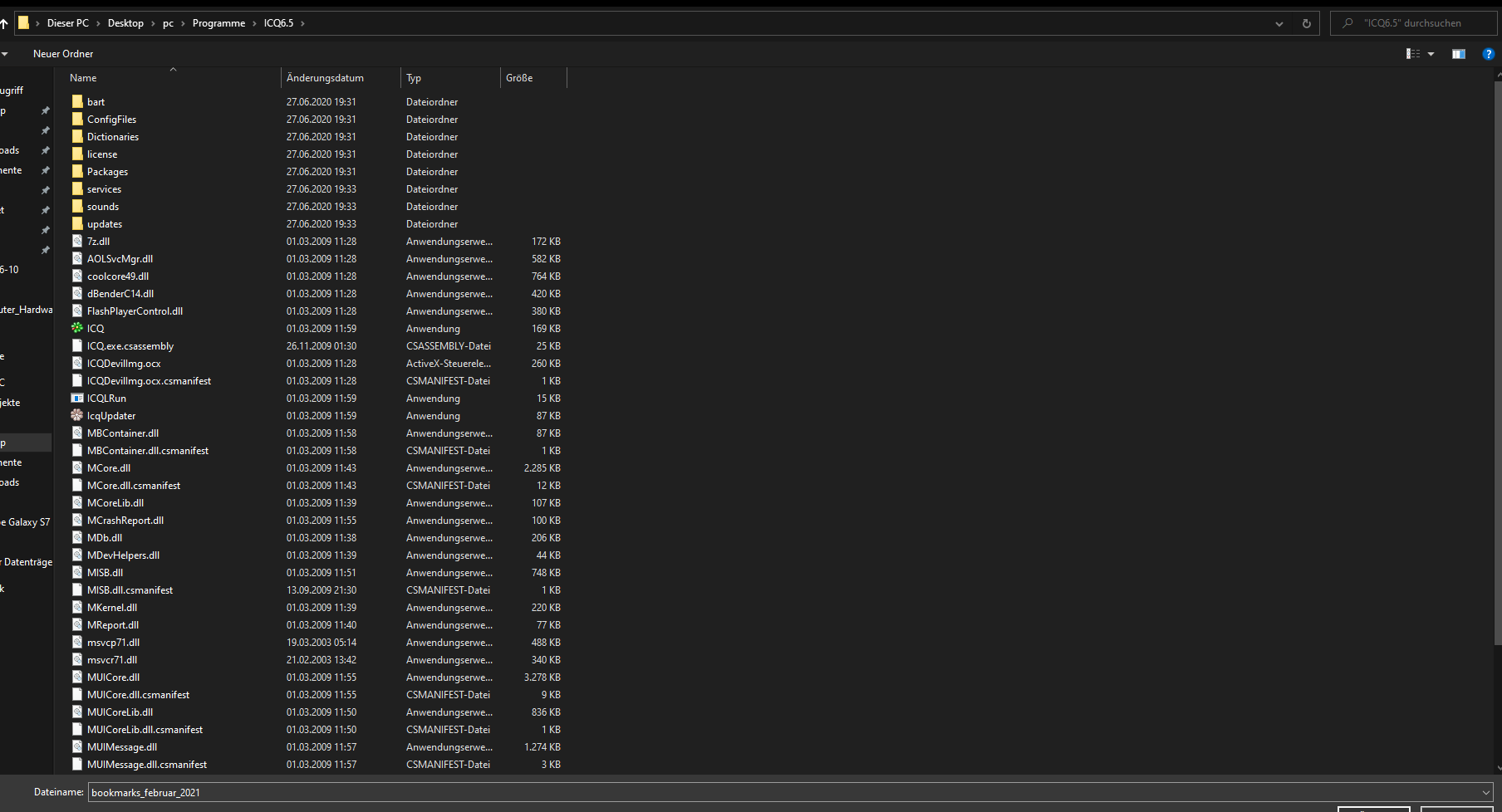Image resolution: width=1502 pixels, height=812 pixels.
Task: Click the change view layout icon
Action: tap(1413, 54)
